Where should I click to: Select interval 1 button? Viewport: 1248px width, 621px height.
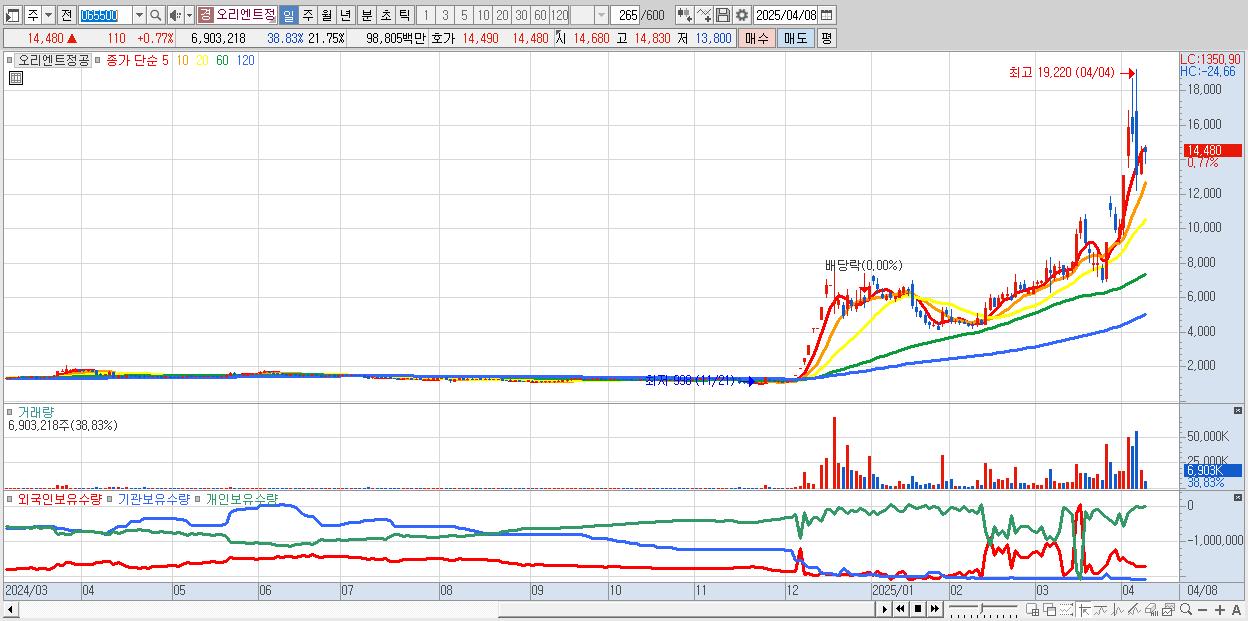[426, 15]
